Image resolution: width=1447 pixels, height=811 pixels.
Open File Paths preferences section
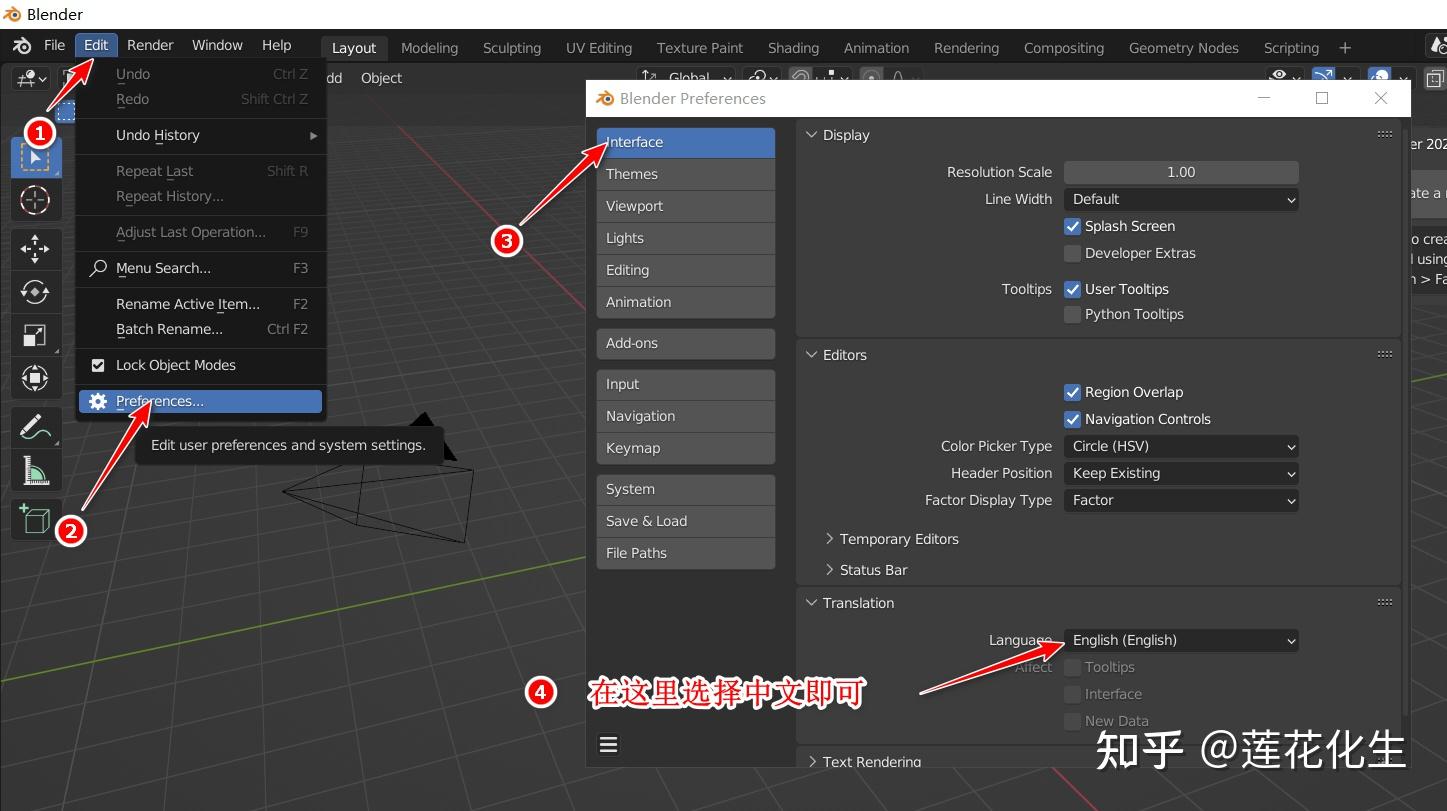coord(686,553)
